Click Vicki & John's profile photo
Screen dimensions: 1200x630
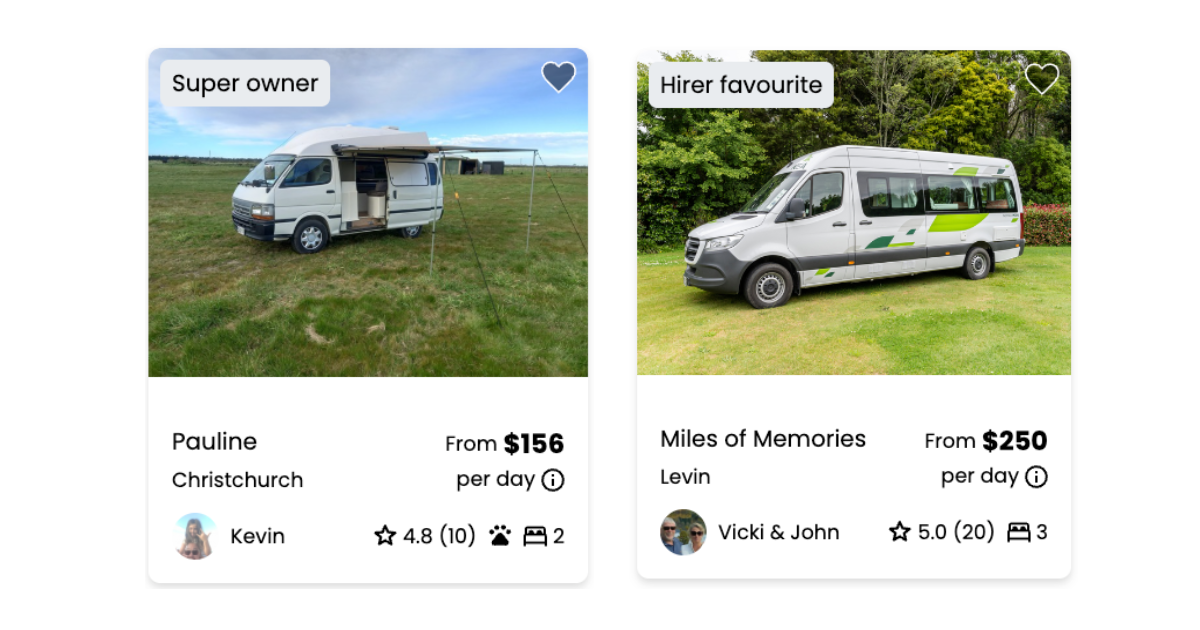pos(683,532)
